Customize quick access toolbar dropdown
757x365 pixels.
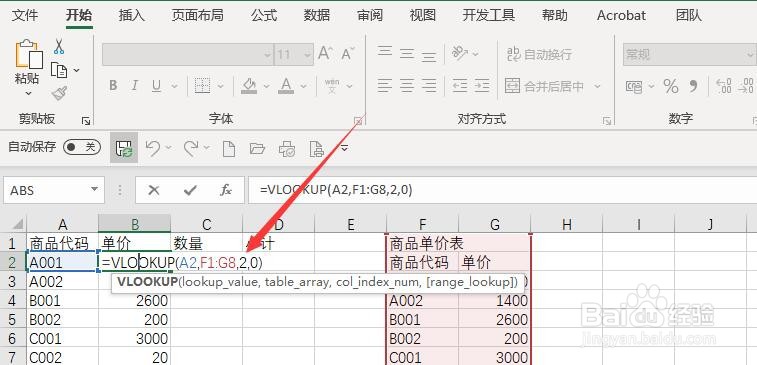point(344,148)
